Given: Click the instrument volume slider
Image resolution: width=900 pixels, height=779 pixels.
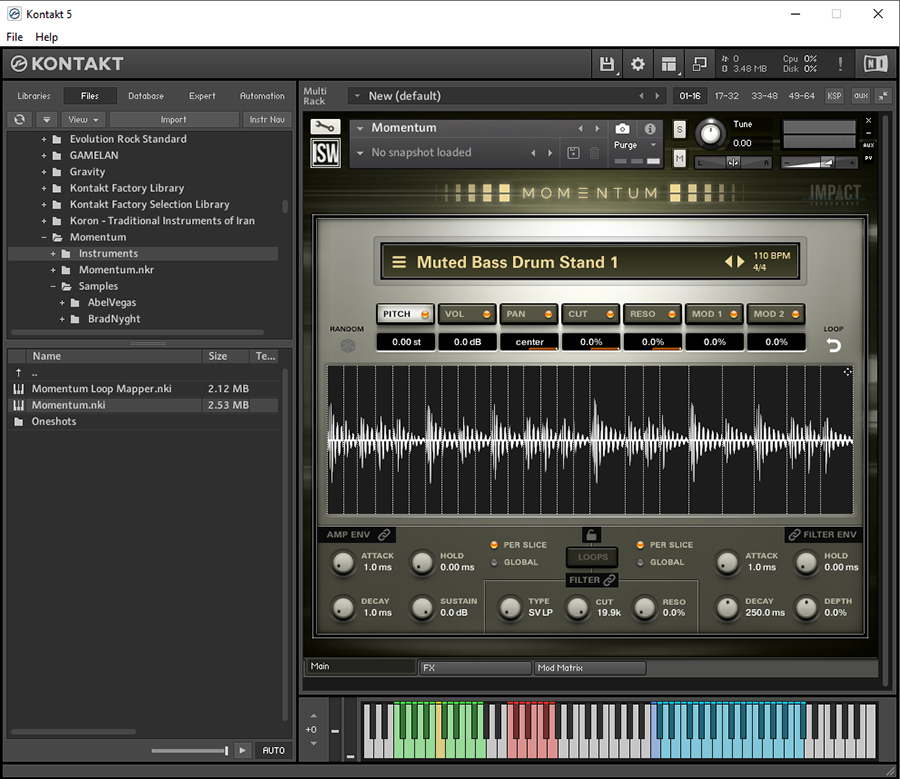Looking at the screenshot, I should (818, 163).
